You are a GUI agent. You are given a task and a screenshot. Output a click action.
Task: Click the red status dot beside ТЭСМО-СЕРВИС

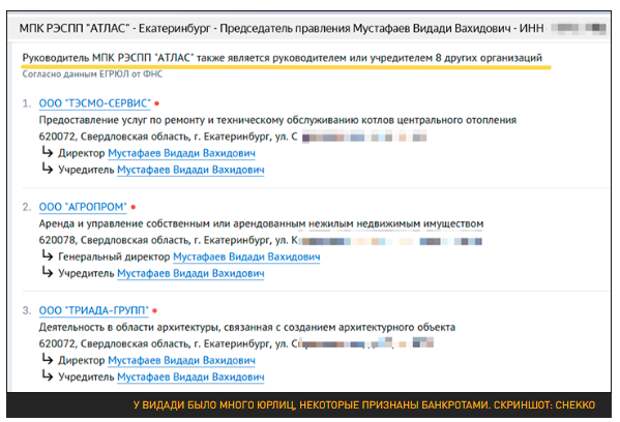tap(158, 103)
